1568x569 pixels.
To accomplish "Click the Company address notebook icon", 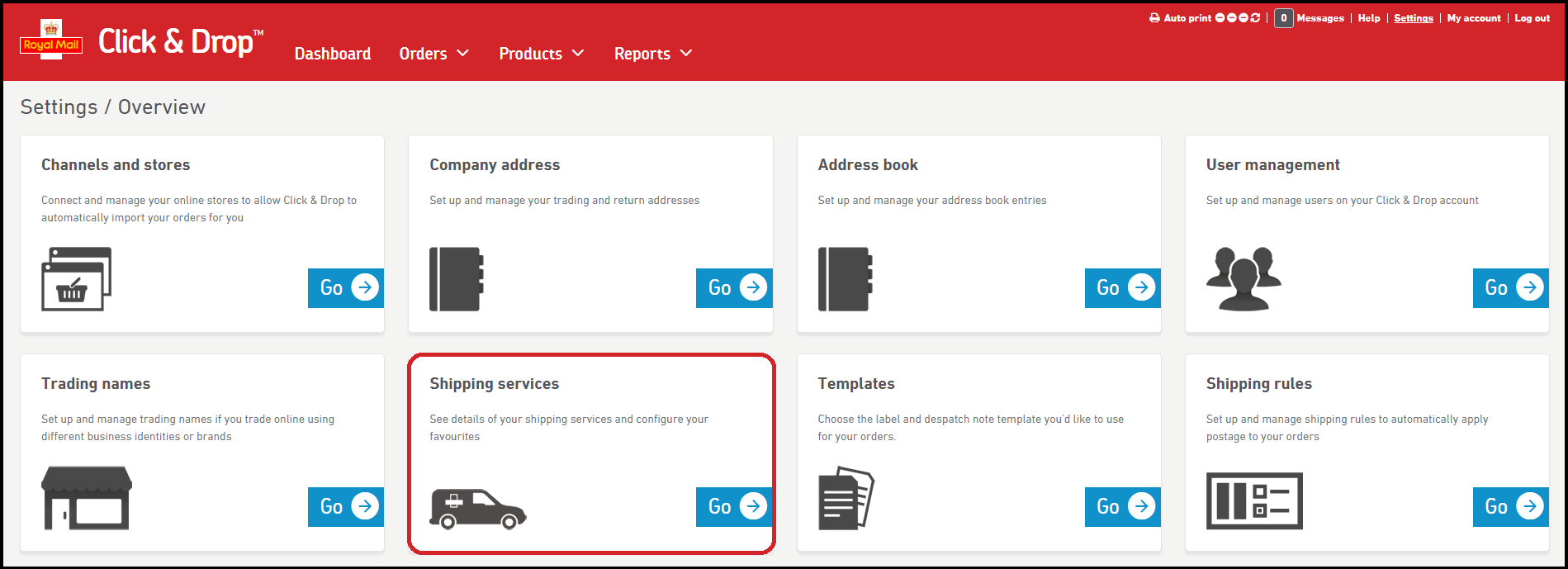I will click(x=457, y=279).
